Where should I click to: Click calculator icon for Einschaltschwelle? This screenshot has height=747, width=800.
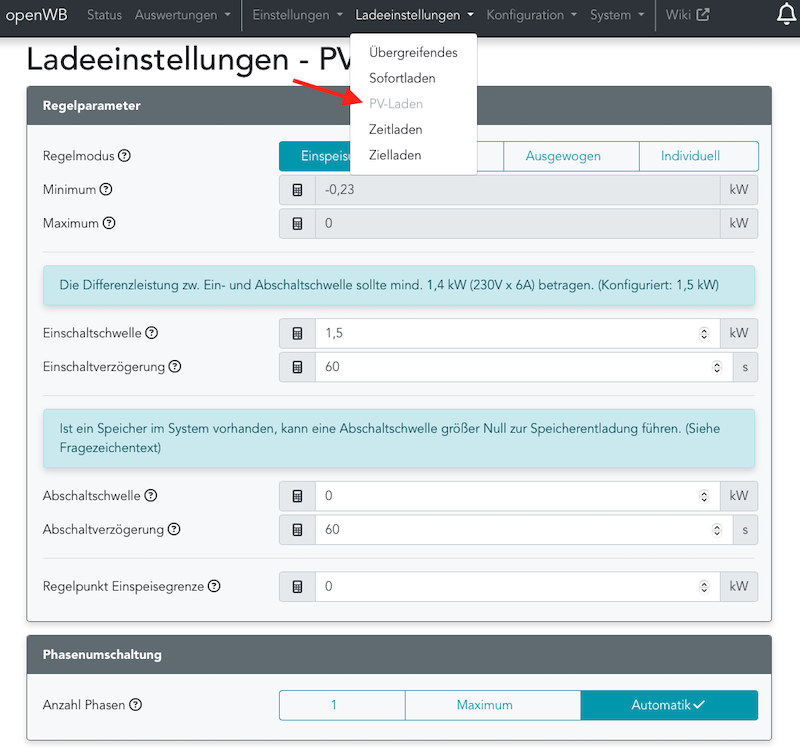point(297,333)
